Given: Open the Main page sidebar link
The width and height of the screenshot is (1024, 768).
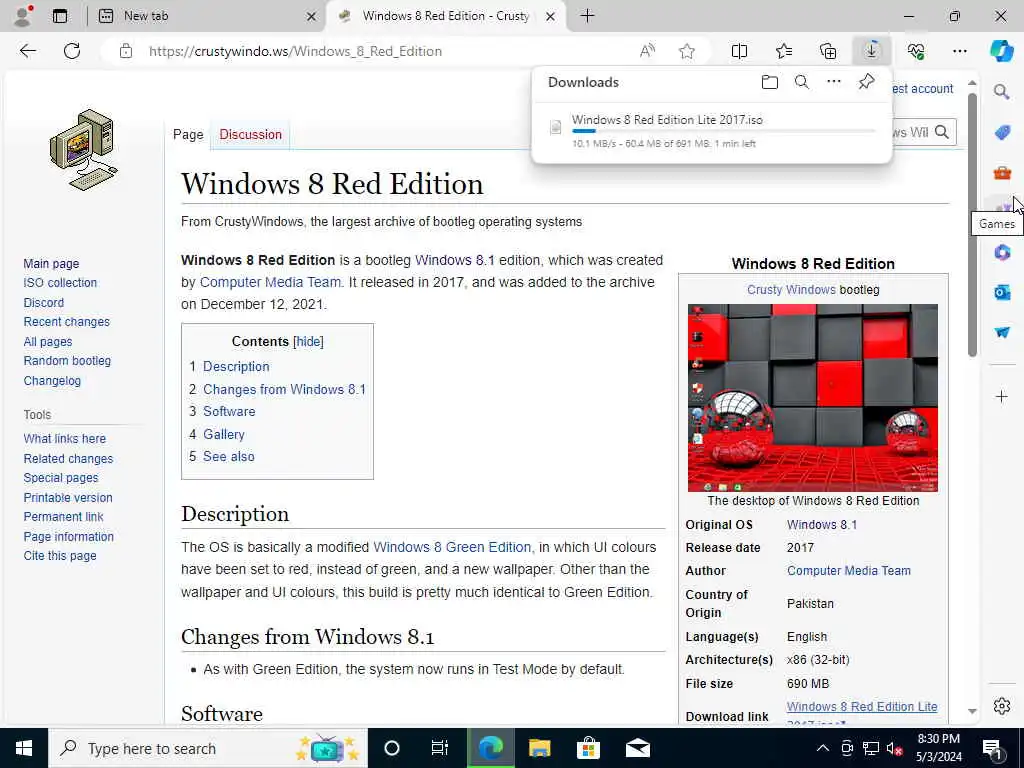Looking at the screenshot, I should 51,264.
